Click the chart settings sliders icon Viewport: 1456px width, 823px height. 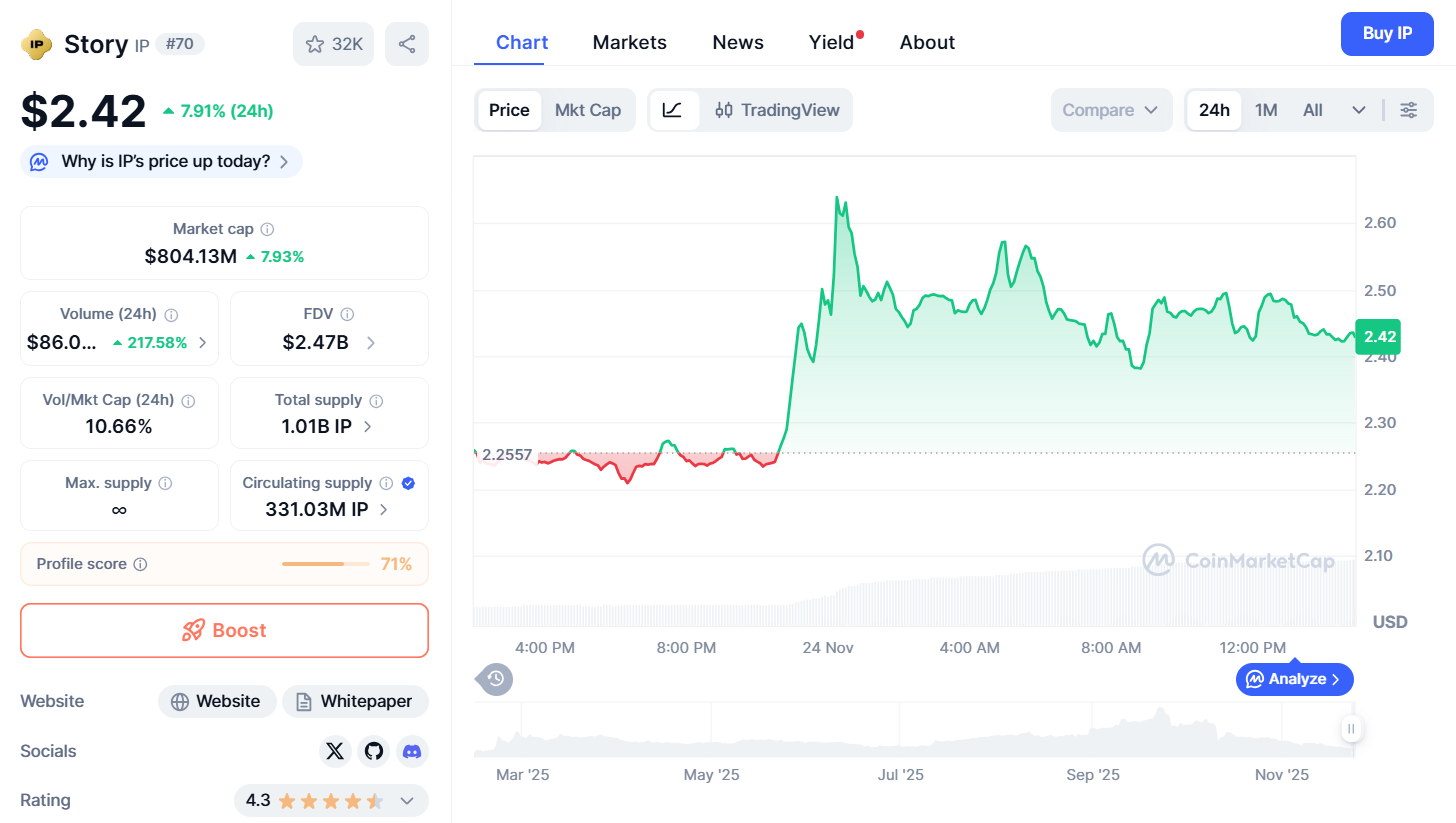1408,110
